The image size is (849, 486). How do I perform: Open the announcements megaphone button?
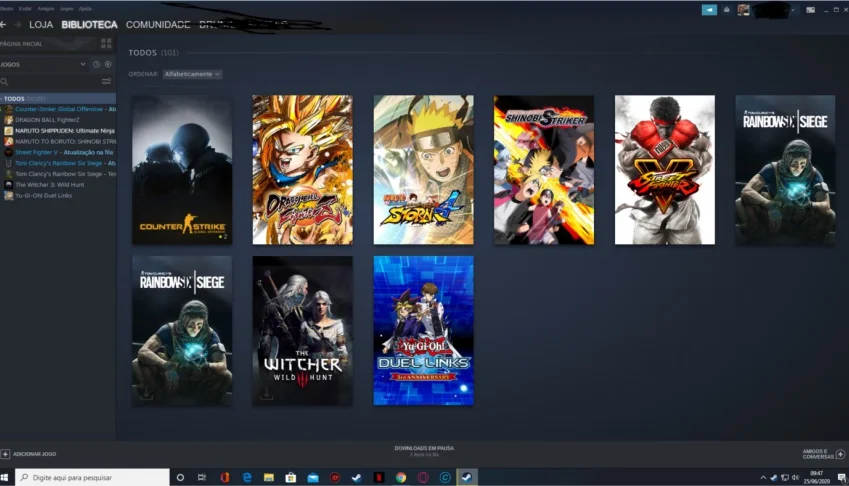coord(709,10)
